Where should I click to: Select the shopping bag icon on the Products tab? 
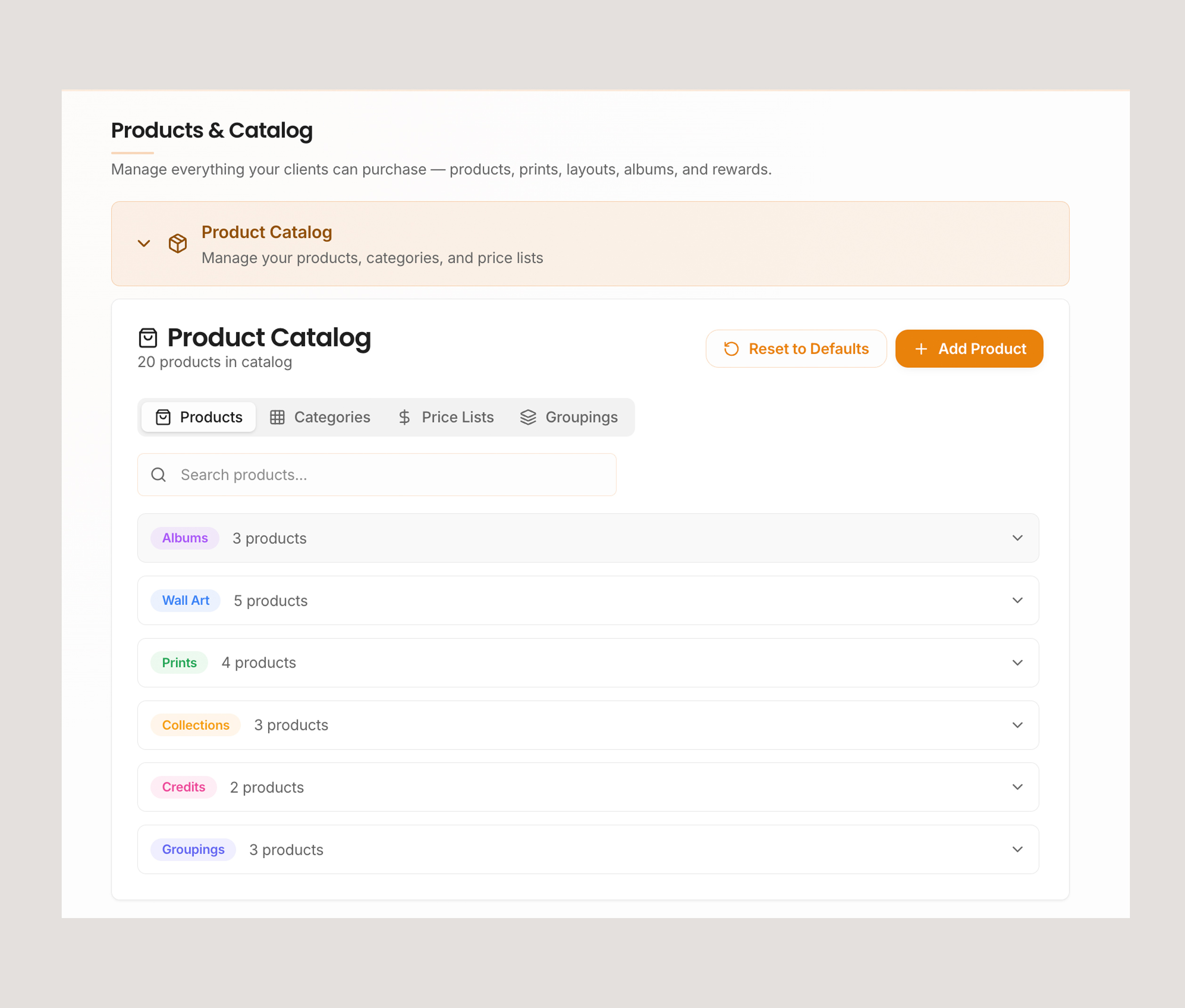coord(164,417)
